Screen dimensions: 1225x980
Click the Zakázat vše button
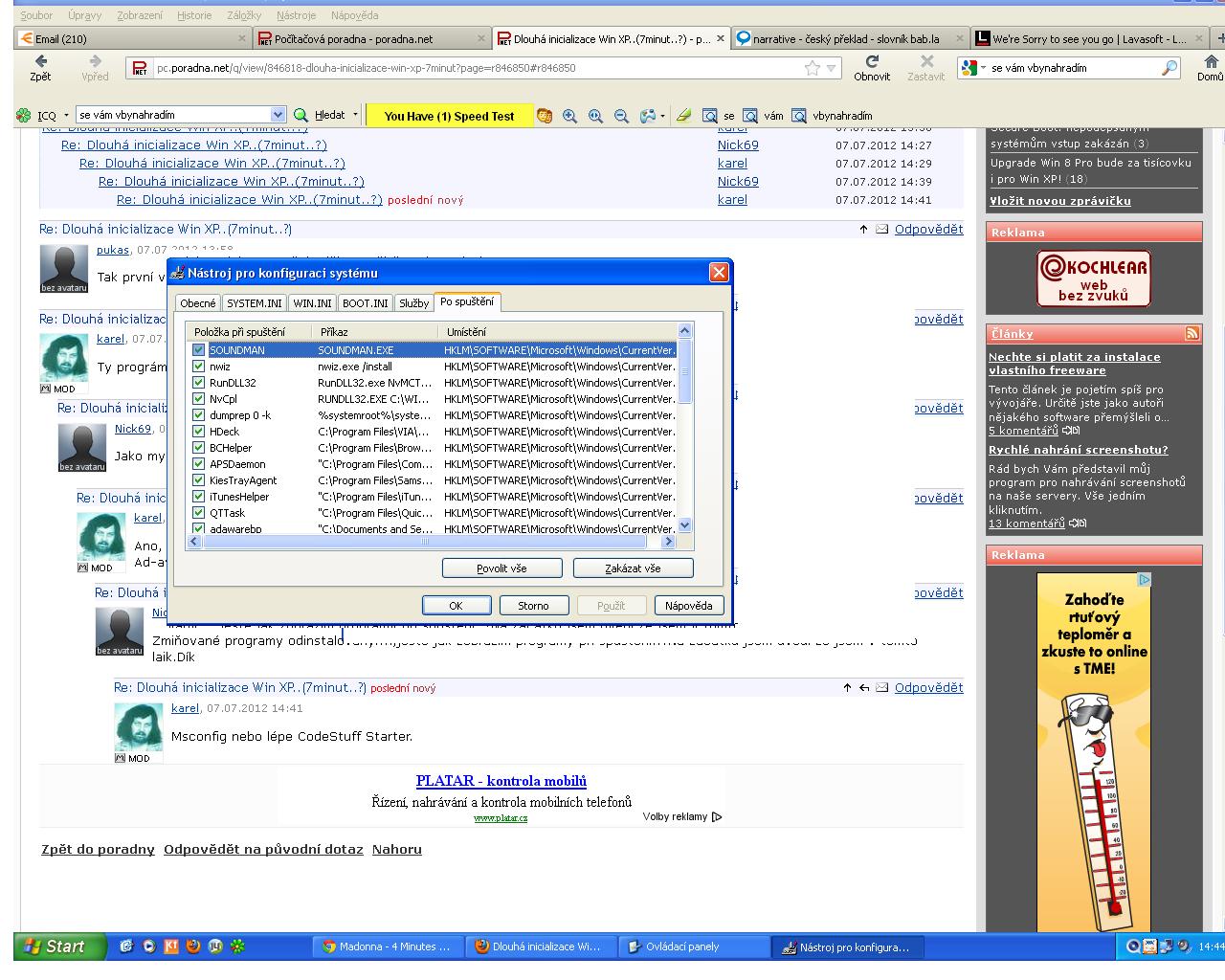(x=633, y=568)
